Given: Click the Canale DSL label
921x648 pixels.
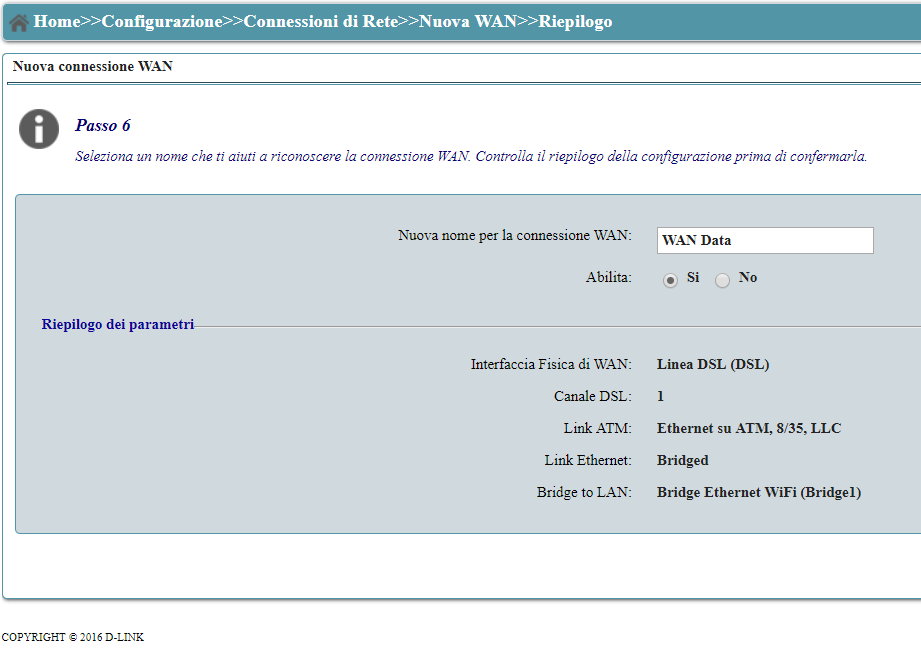Looking at the screenshot, I should pyautogui.click(x=593, y=396).
